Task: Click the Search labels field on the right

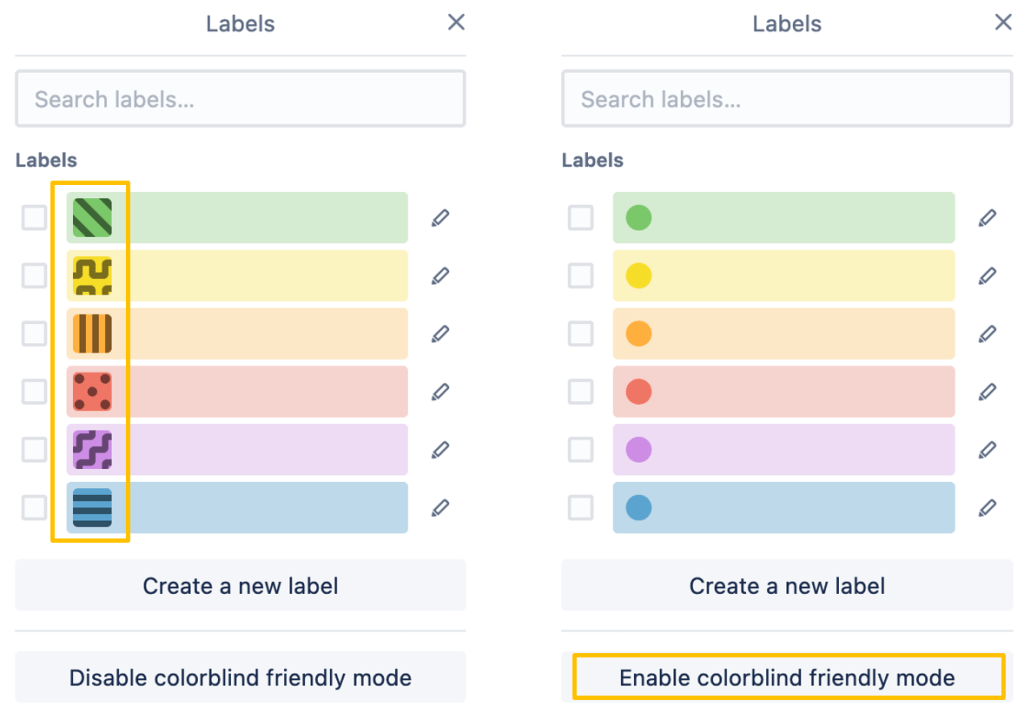Action: [787, 99]
